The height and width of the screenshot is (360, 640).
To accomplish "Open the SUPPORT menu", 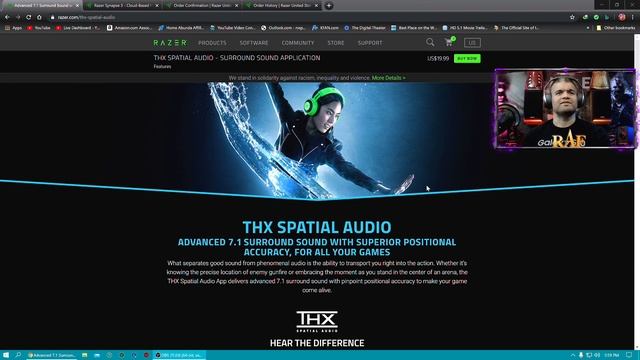I will coord(370,42).
